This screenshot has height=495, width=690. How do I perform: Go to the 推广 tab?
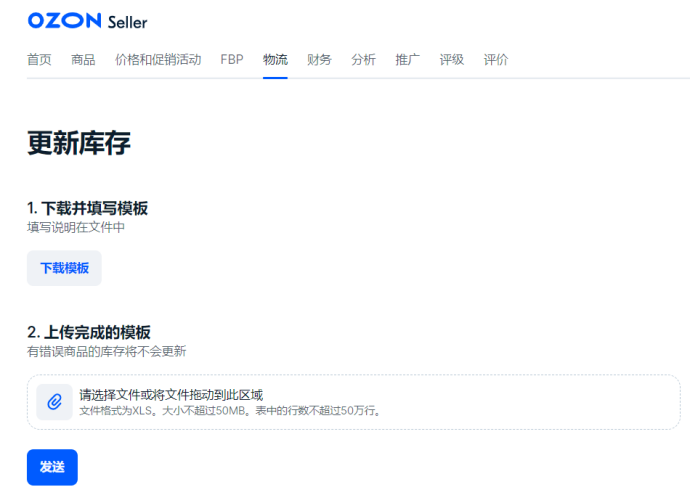[407, 59]
